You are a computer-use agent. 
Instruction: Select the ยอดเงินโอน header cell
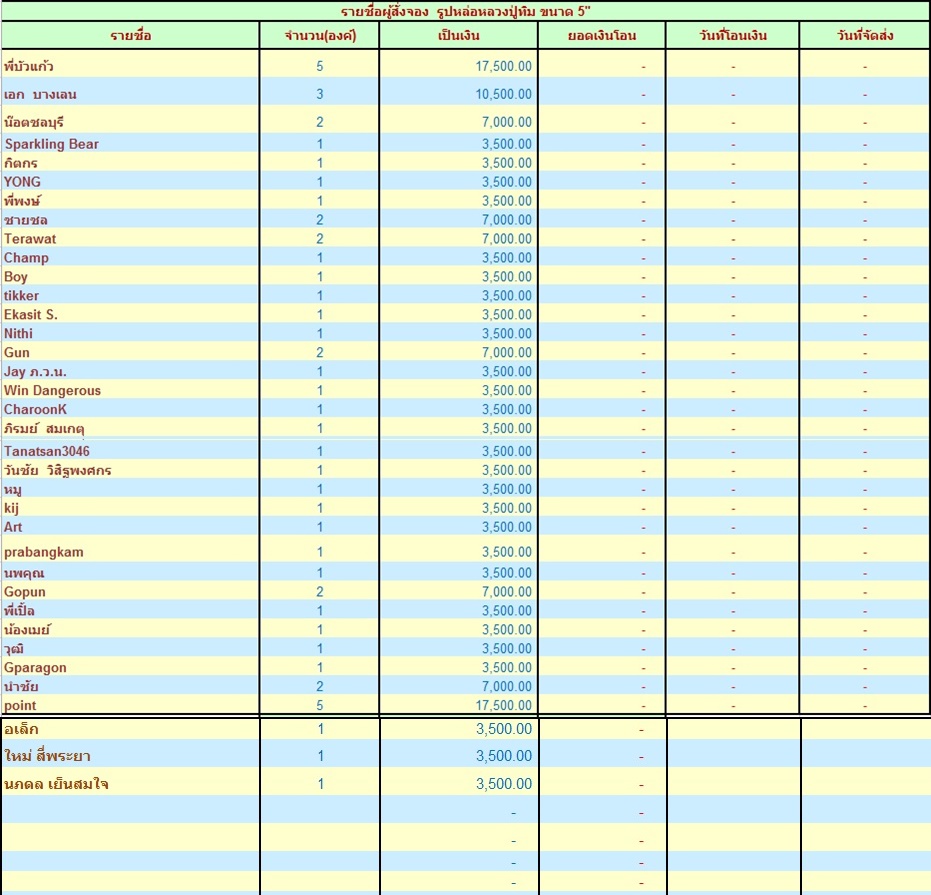(602, 36)
